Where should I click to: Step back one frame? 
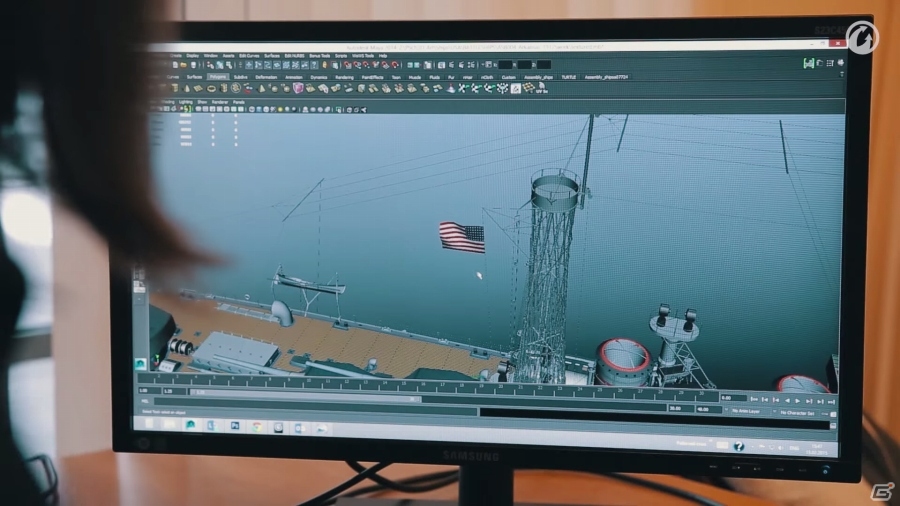[765, 400]
